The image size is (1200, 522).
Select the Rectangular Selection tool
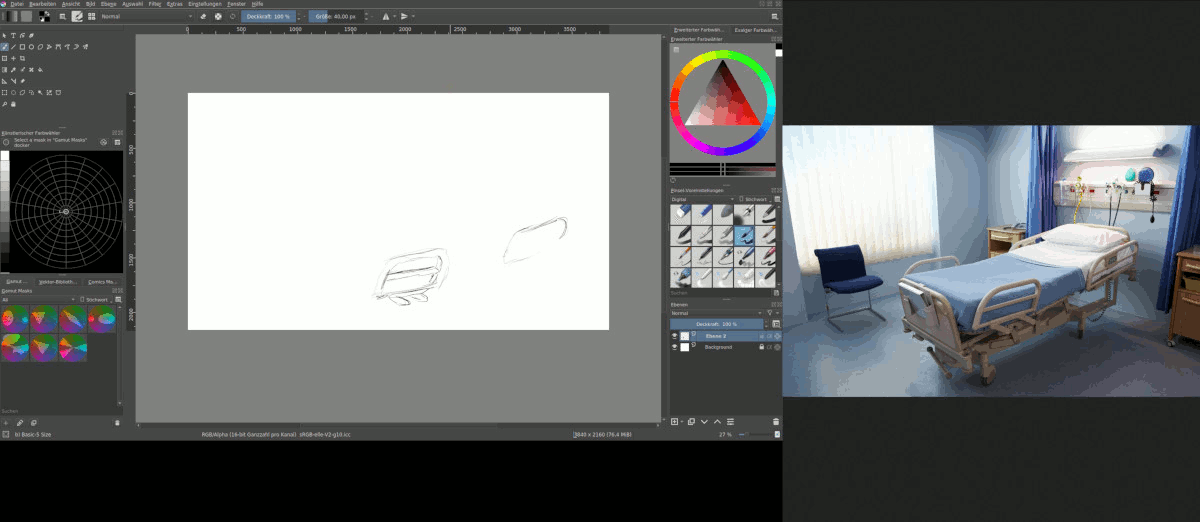(x=4, y=92)
